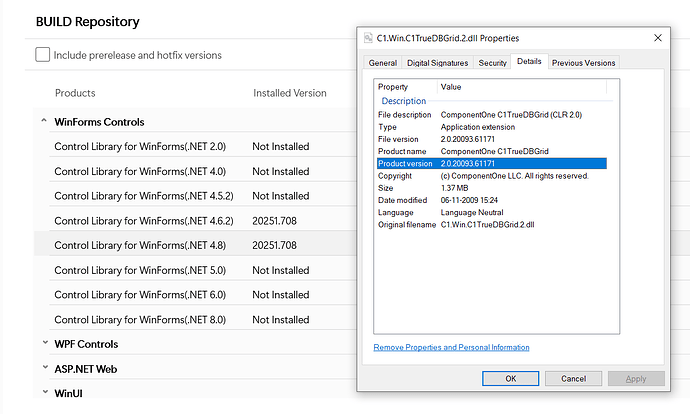
Task: Switch to the General tab
Action: pos(382,63)
